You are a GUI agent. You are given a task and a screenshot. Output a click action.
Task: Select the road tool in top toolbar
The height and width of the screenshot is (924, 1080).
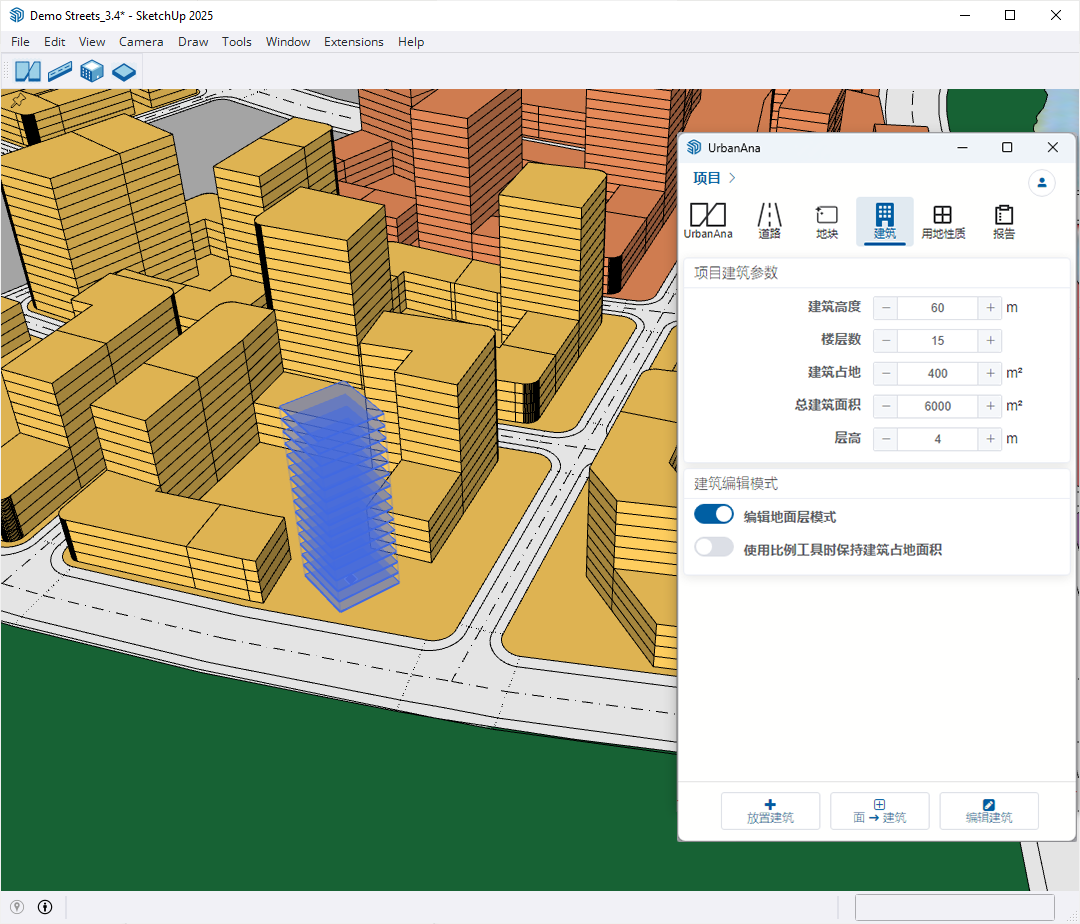60,71
